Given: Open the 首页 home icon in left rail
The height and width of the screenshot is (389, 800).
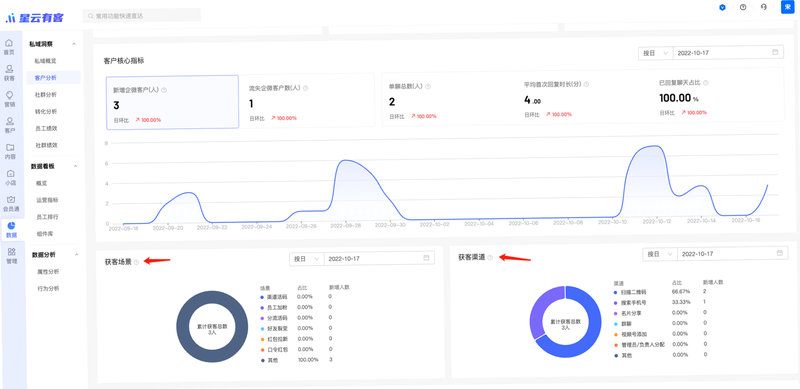Looking at the screenshot, I should pos(9,46).
